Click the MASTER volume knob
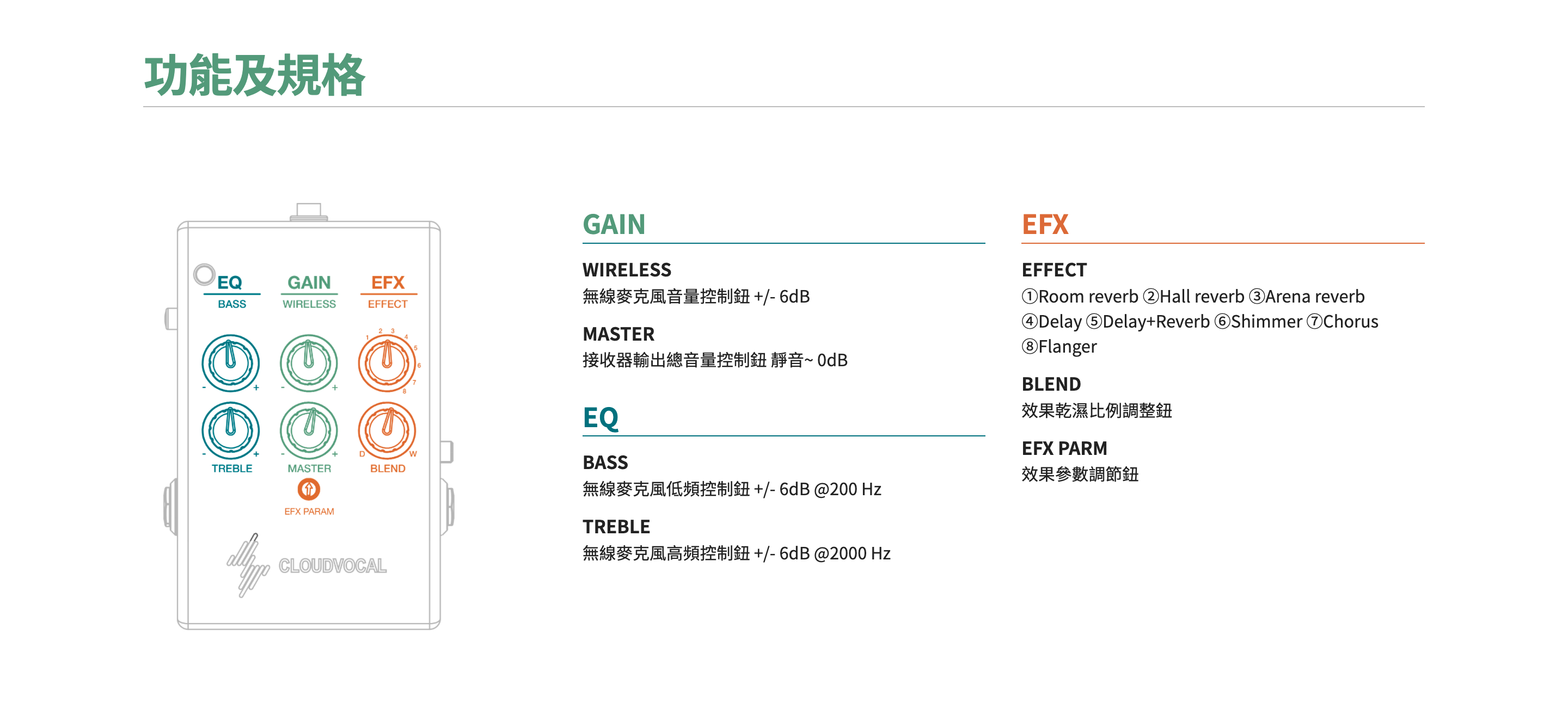The height and width of the screenshot is (727, 1568). coord(309,430)
